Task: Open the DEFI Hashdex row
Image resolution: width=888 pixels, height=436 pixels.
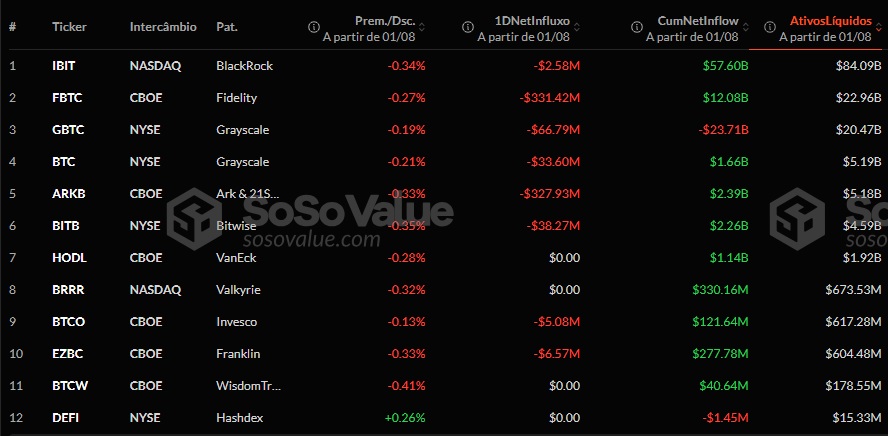Action: pyautogui.click(x=444, y=418)
